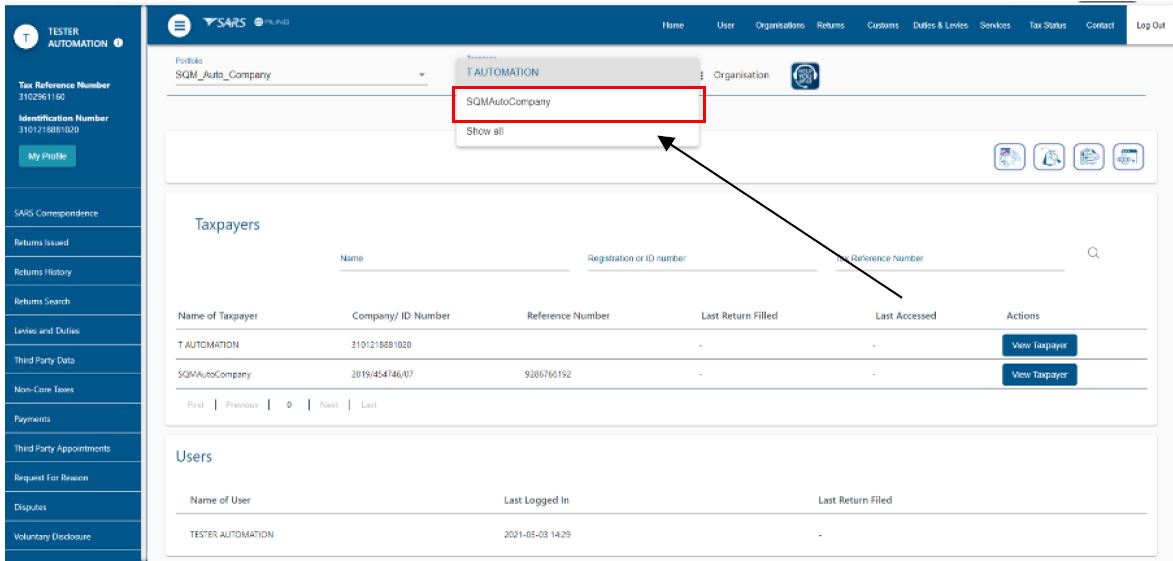This screenshot has height=561, width=1173.
Task: Open the Home menu
Action: click(673, 25)
